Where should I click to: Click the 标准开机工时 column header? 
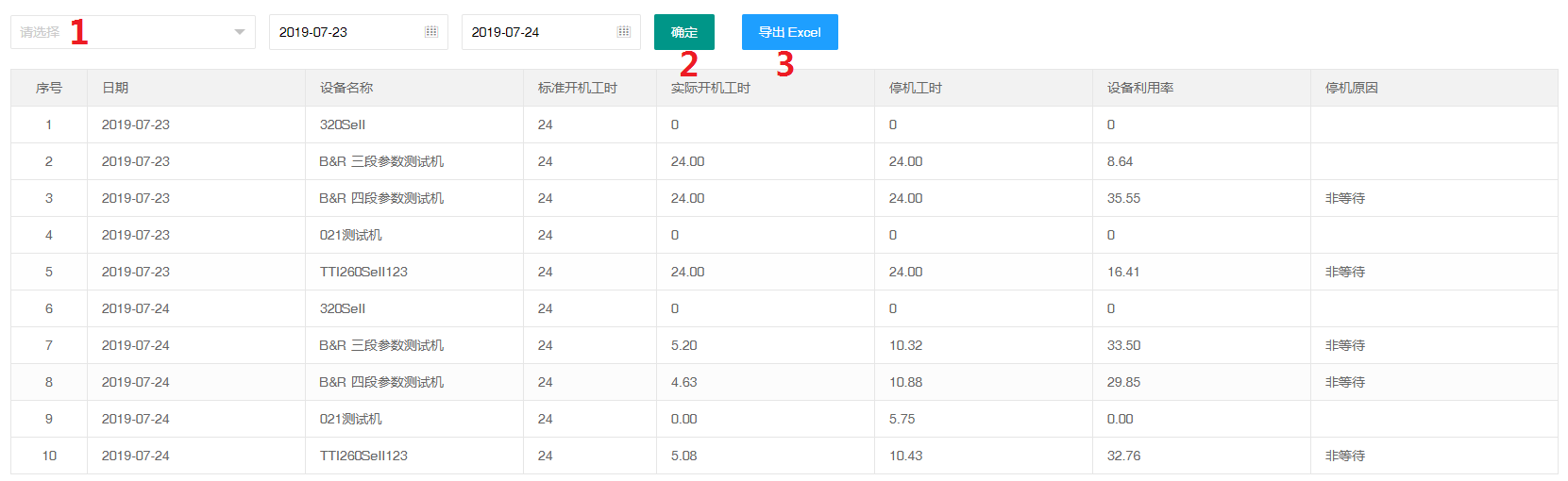point(578,88)
